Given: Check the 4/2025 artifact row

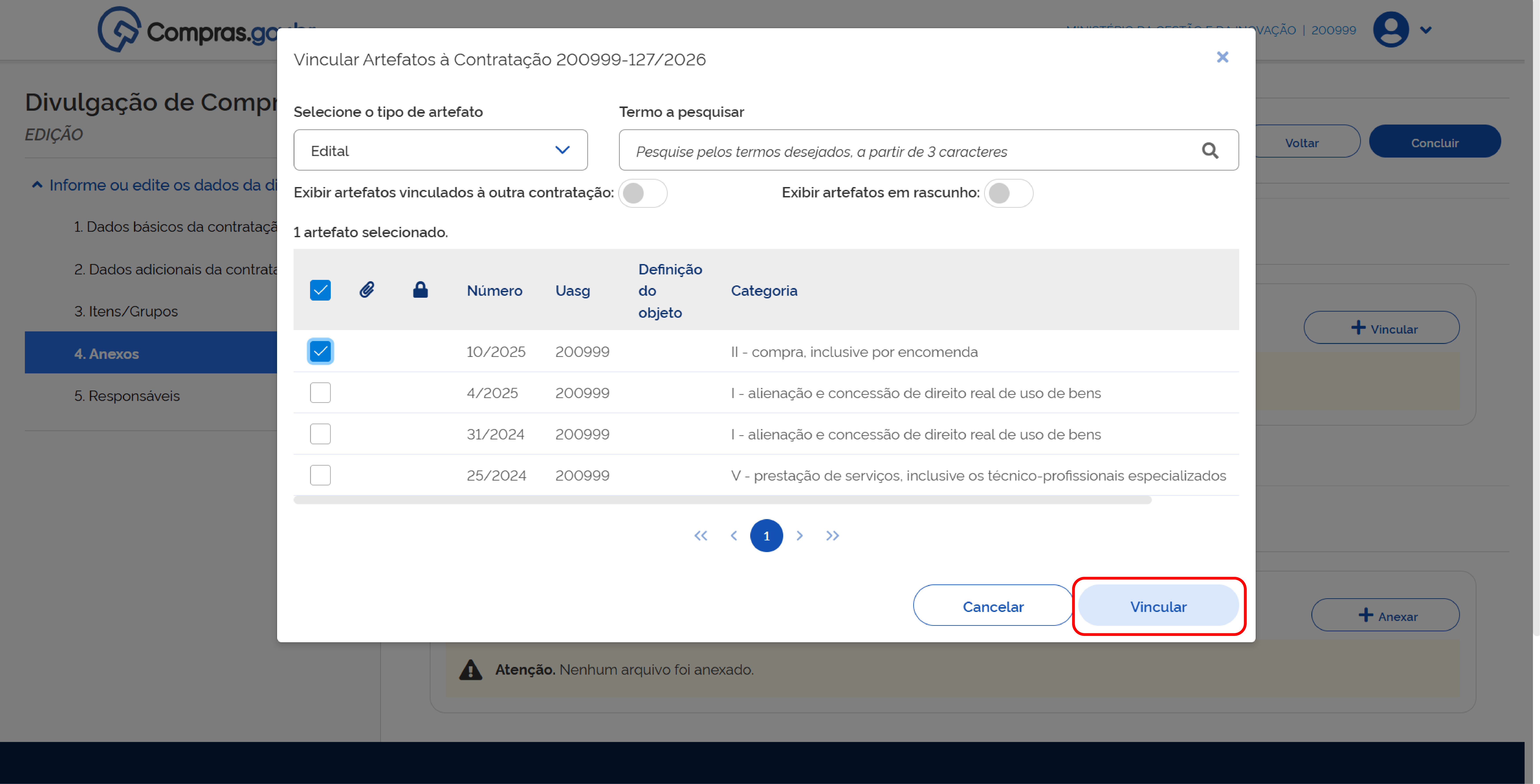Looking at the screenshot, I should pyautogui.click(x=320, y=393).
